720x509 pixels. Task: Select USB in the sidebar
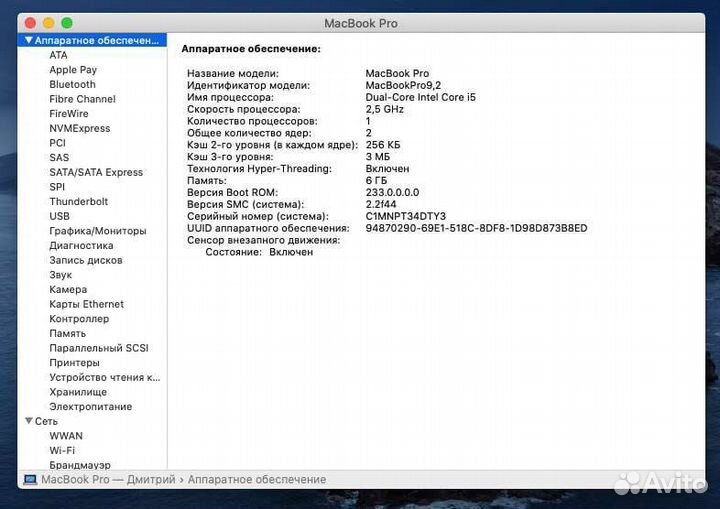tap(60, 216)
